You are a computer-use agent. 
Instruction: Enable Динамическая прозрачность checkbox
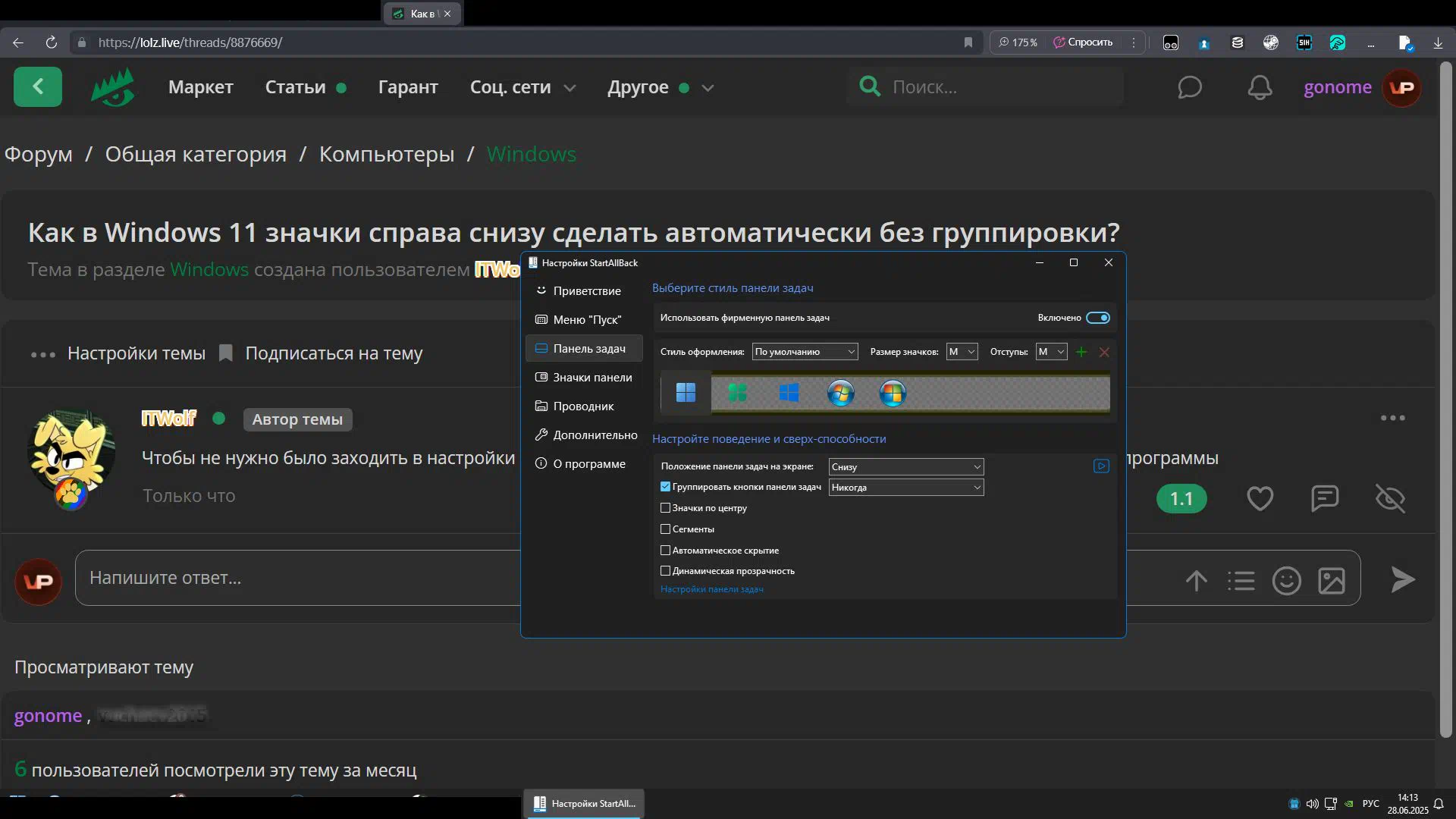click(x=665, y=571)
